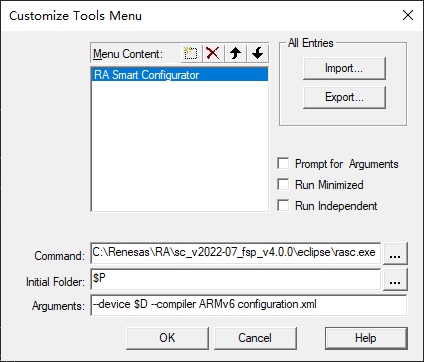Click the Import... button
The image size is (424, 362).
tap(344, 68)
